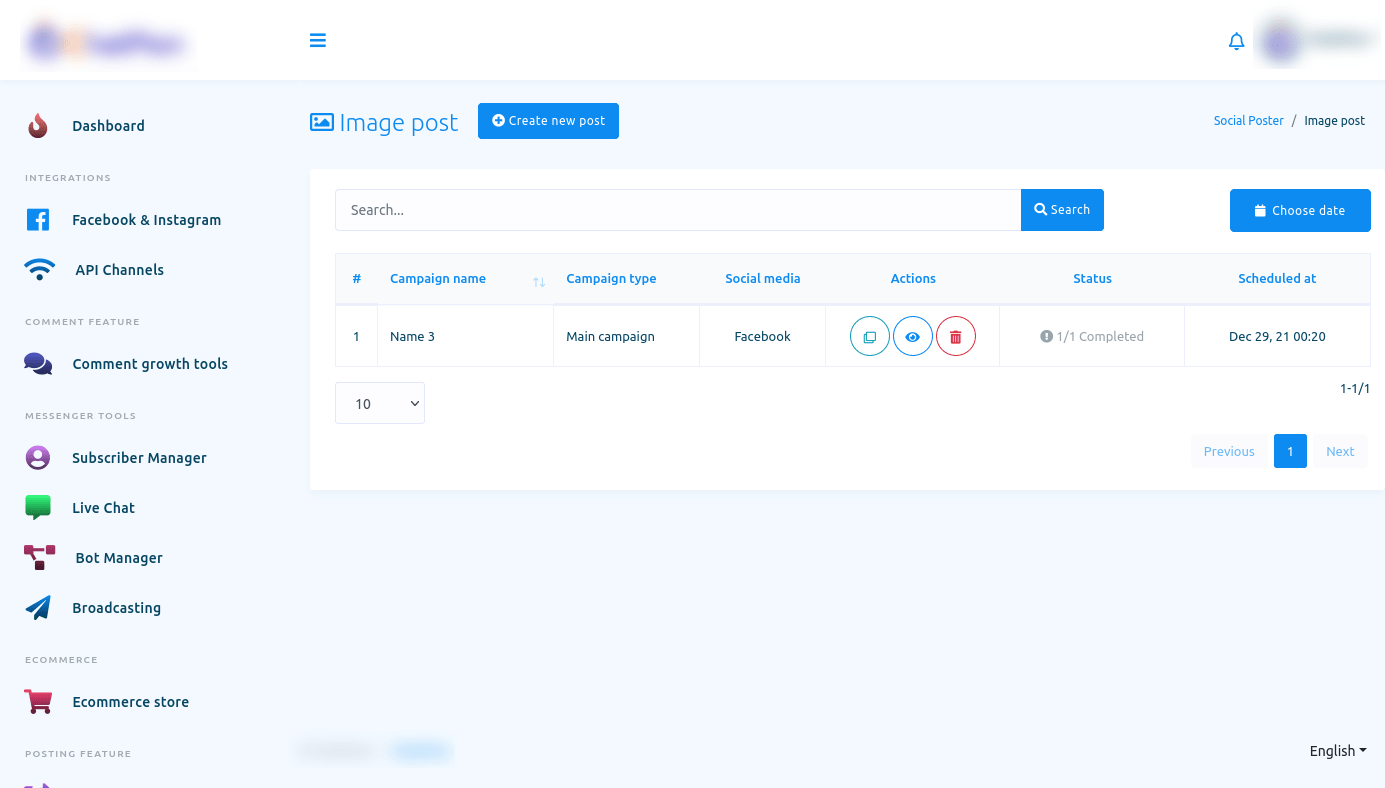Open Ecommerce store

point(130,702)
